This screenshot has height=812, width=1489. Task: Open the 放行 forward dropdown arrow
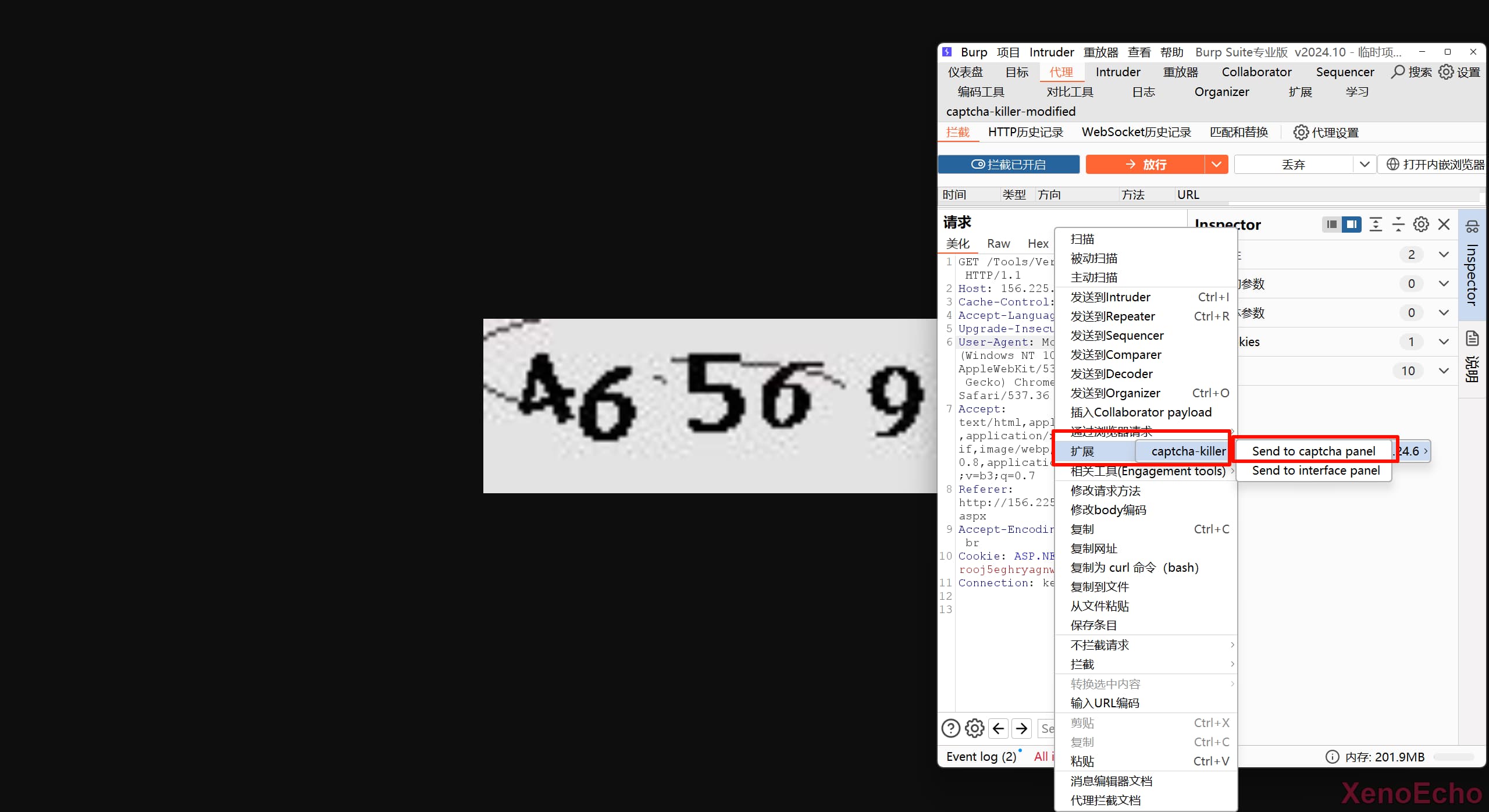click(x=1216, y=165)
